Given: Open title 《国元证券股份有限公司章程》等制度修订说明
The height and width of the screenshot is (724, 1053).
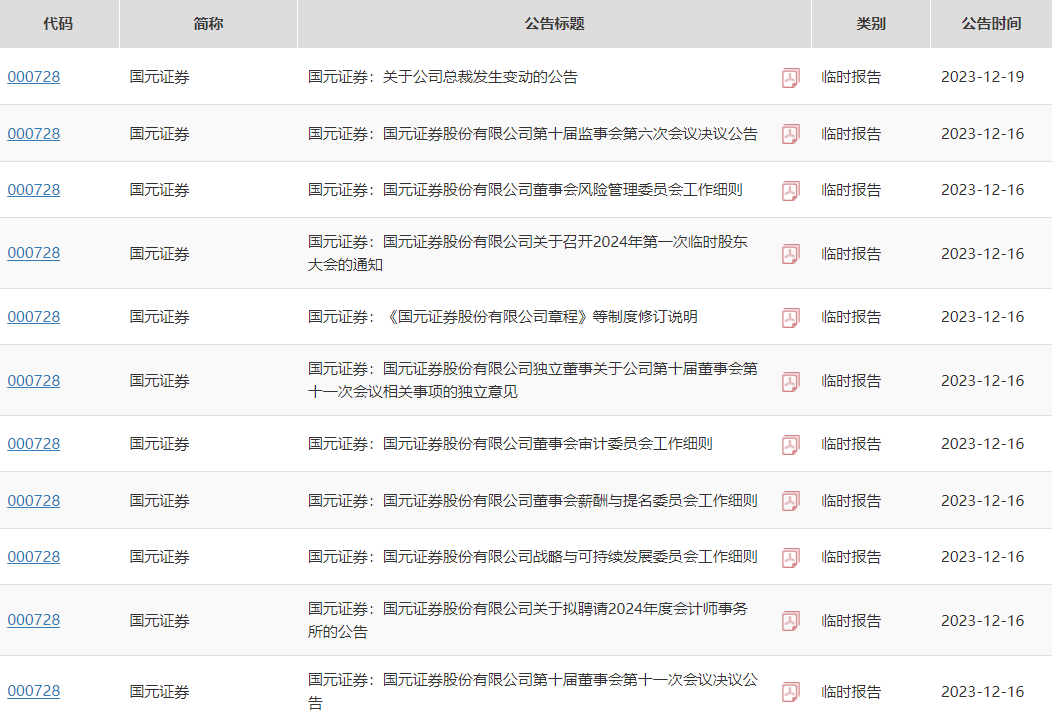Looking at the screenshot, I should point(502,316).
